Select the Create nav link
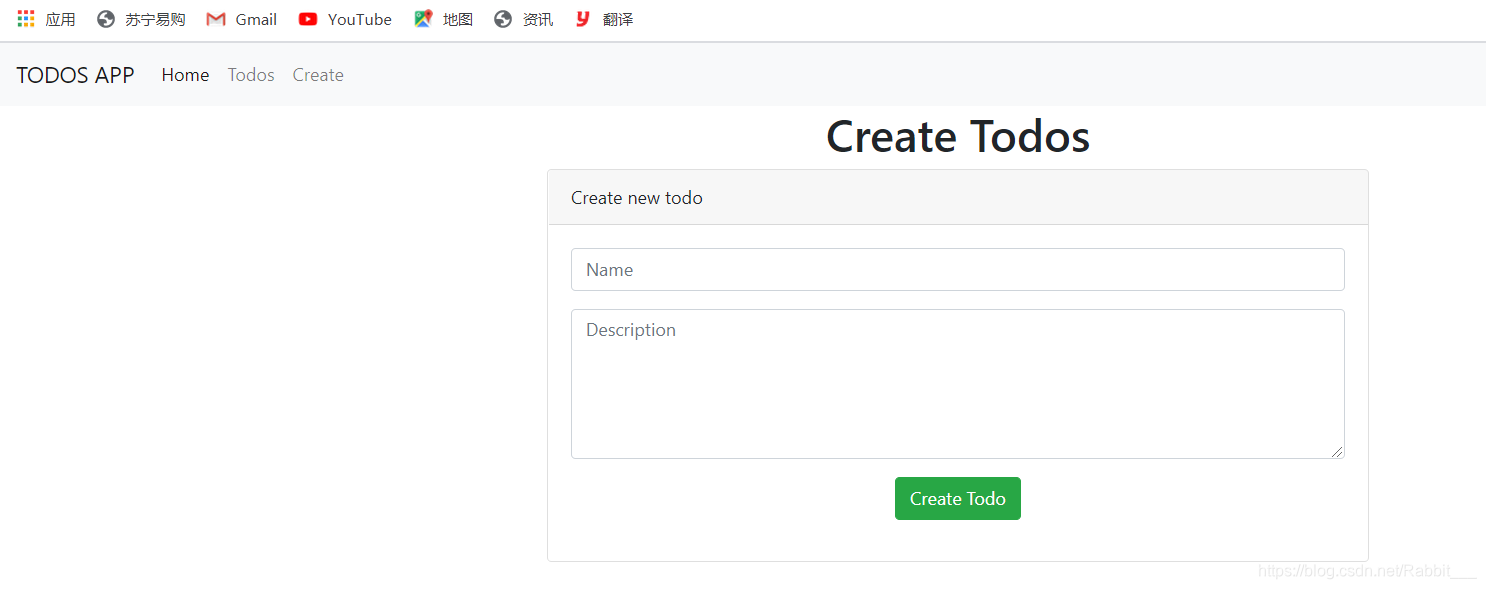The image size is (1486, 589). coord(318,75)
